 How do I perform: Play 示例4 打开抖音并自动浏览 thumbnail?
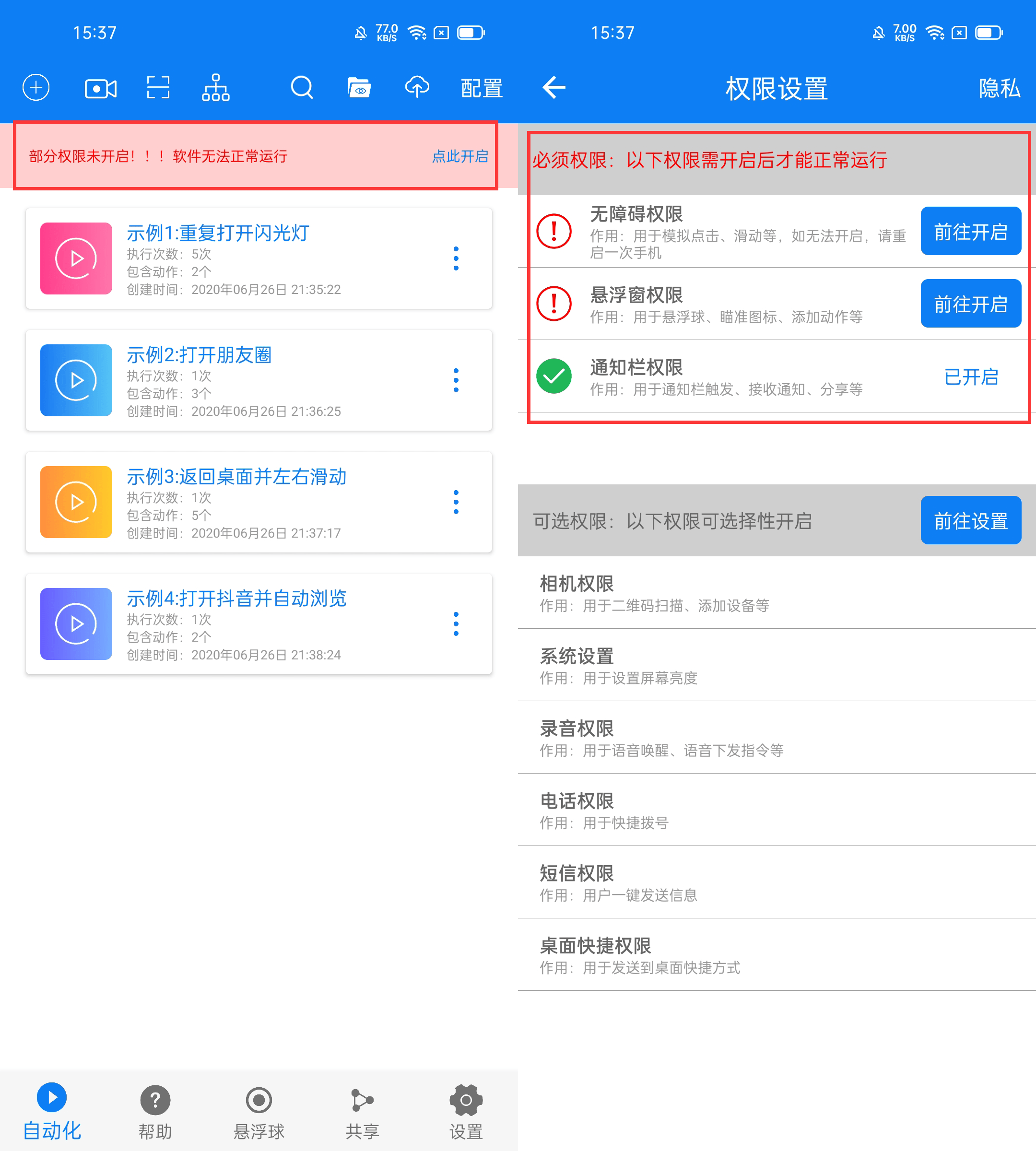coord(76,624)
